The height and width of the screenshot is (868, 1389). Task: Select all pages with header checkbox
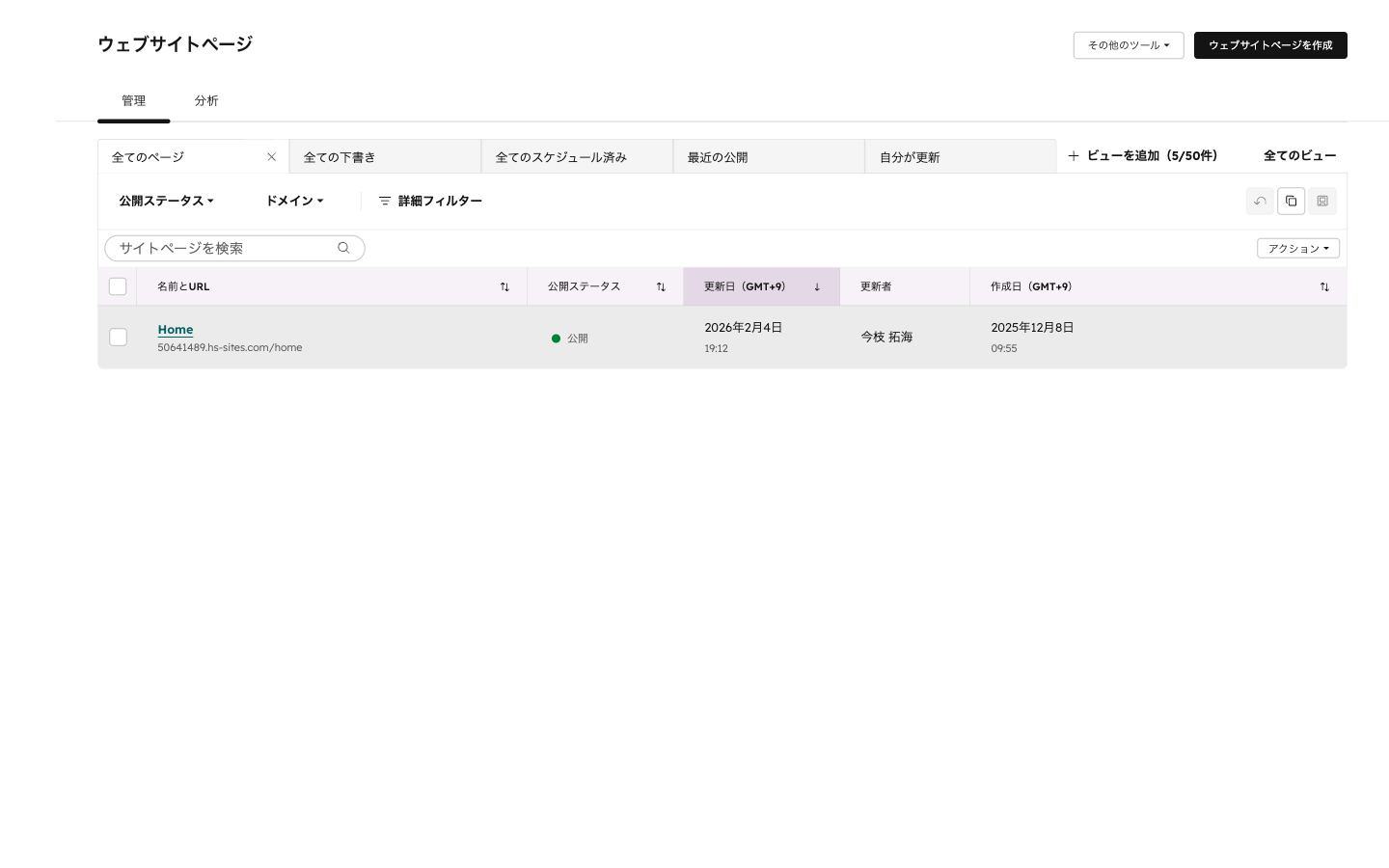click(118, 286)
